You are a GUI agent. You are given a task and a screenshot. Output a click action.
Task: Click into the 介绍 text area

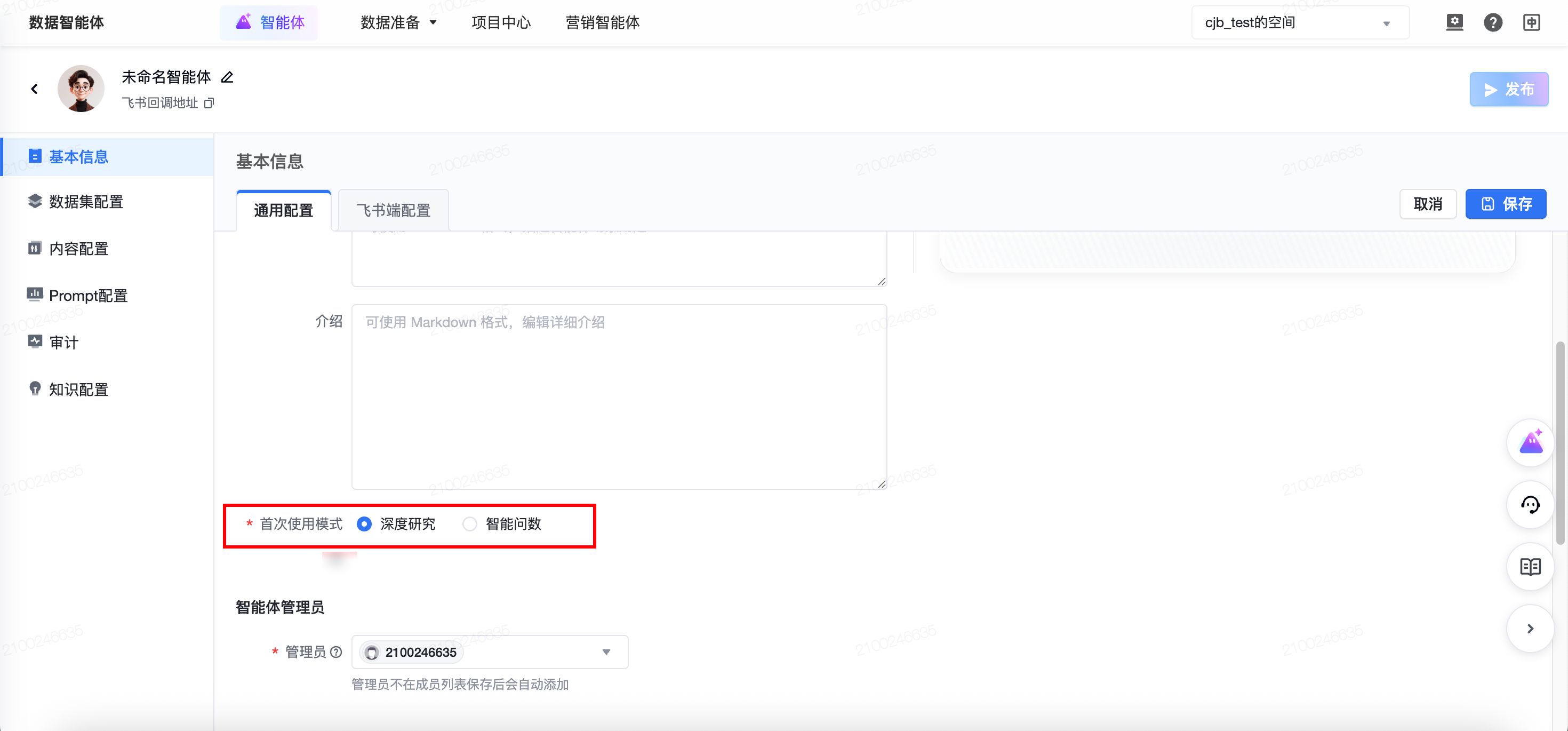click(x=619, y=396)
